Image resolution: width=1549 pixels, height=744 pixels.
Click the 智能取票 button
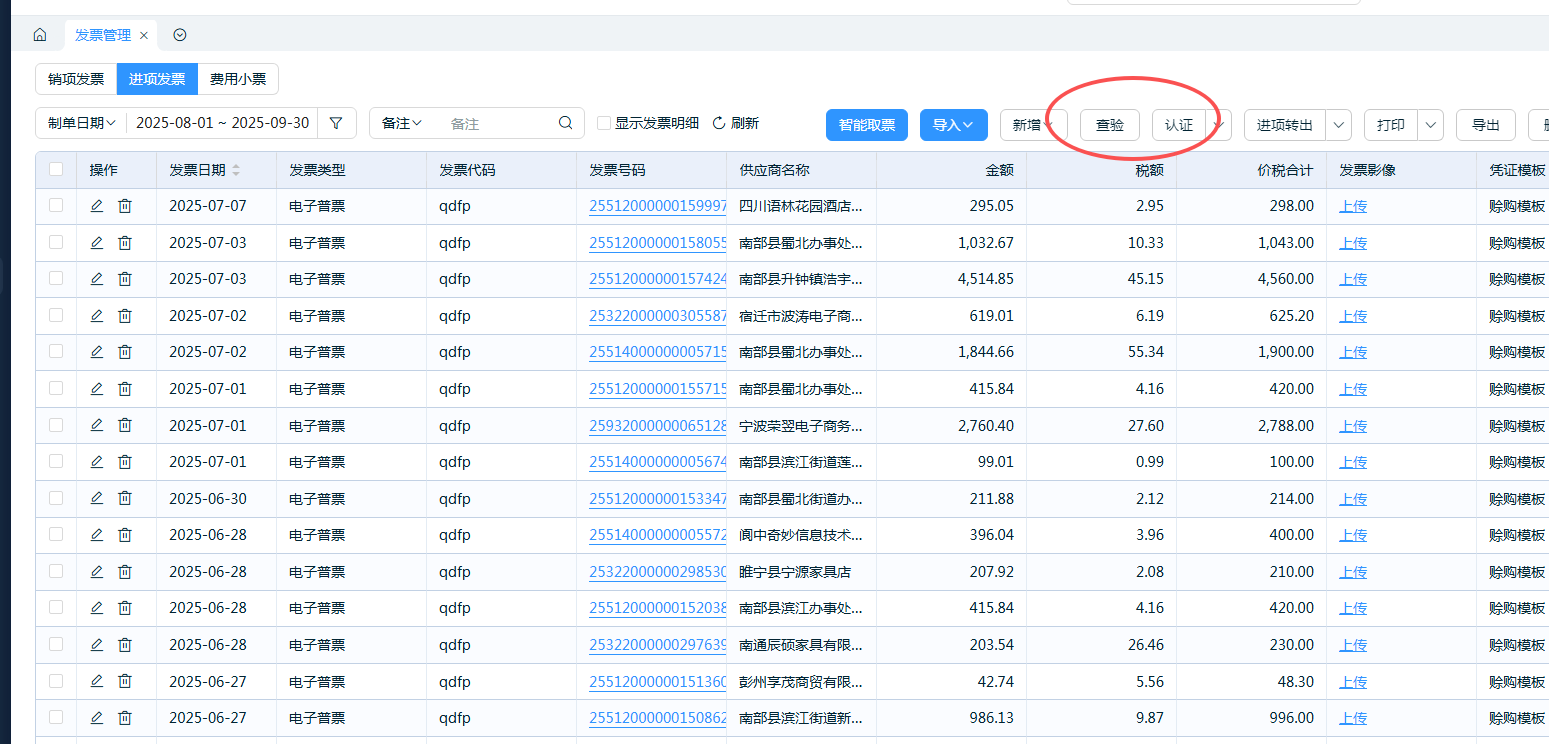[866, 125]
